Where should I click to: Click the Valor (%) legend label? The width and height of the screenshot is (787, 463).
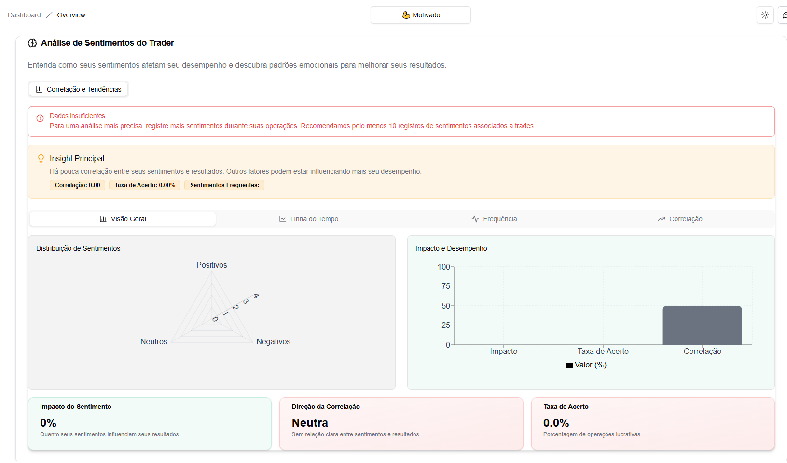(x=591, y=365)
